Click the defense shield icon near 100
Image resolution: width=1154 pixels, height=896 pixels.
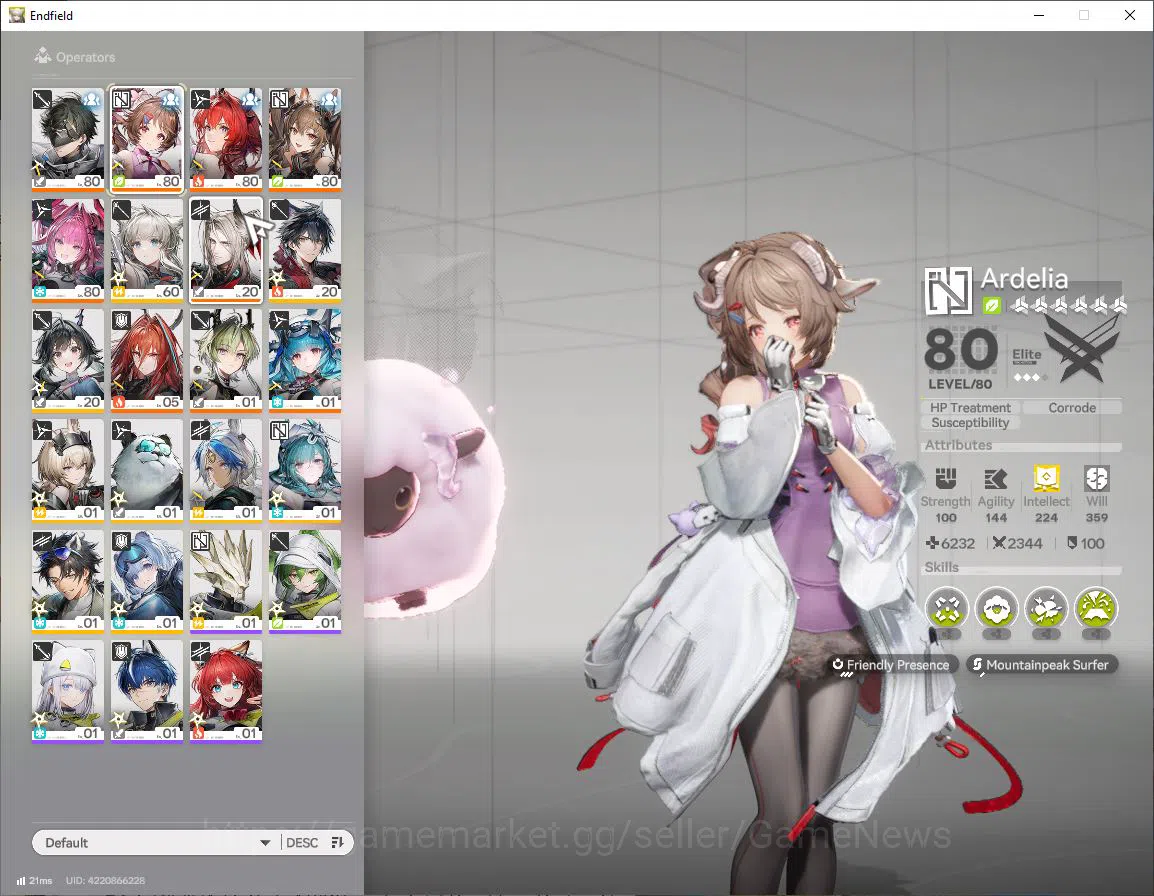pyautogui.click(x=1072, y=543)
